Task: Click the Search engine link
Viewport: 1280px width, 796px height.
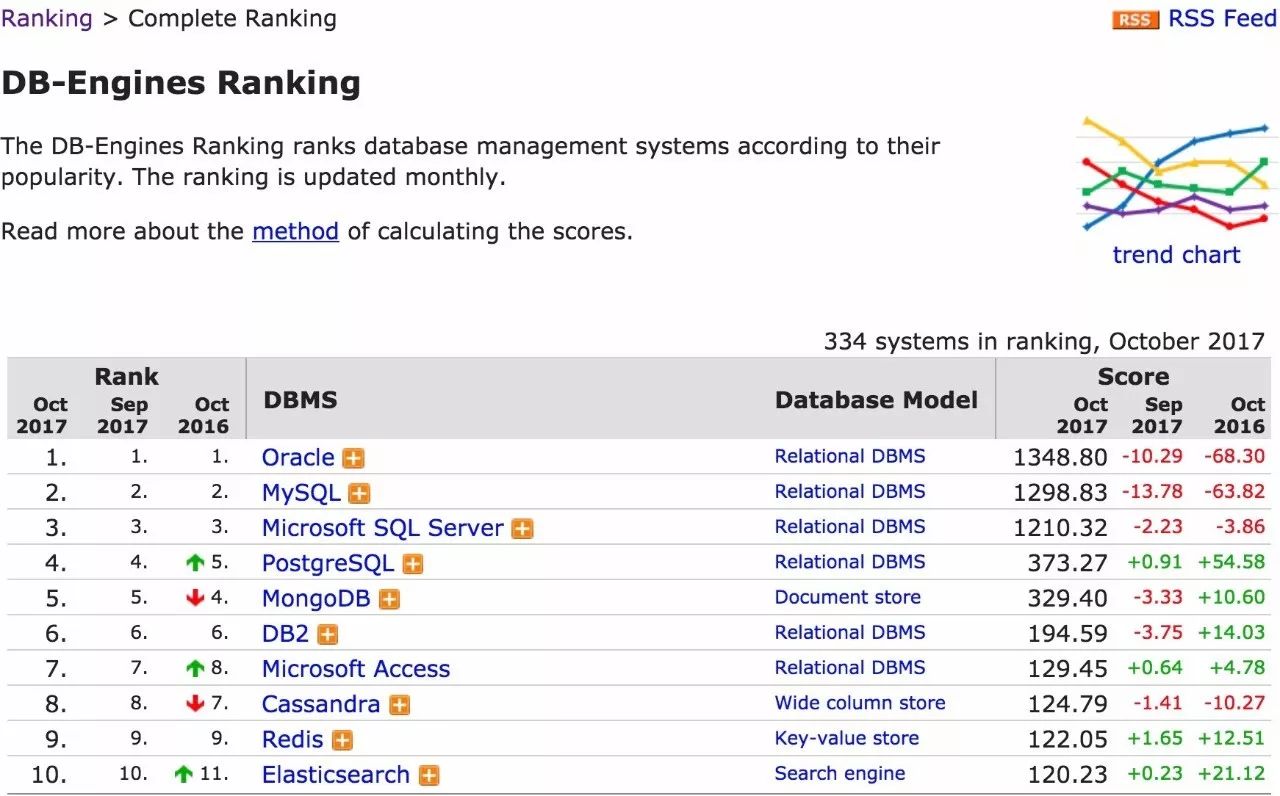Action: [x=840, y=773]
